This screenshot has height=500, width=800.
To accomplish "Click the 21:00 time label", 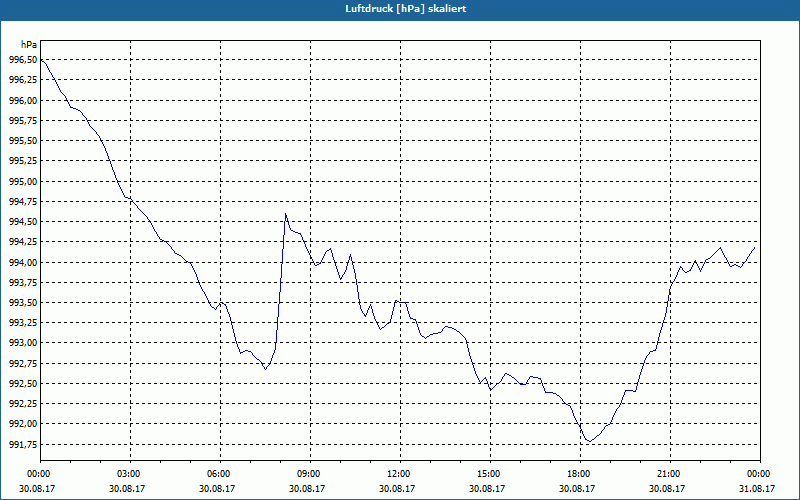I will pyautogui.click(x=670, y=474).
